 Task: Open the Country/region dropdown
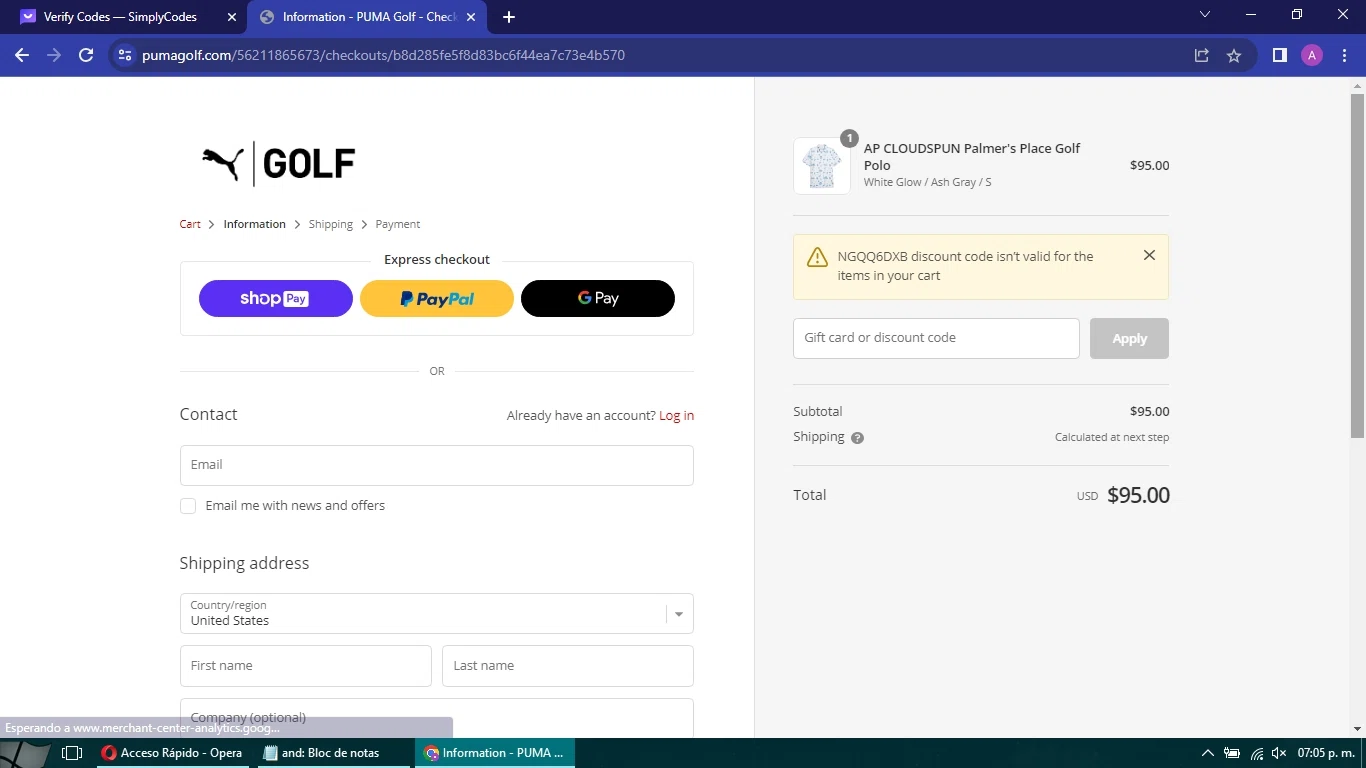point(437,614)
